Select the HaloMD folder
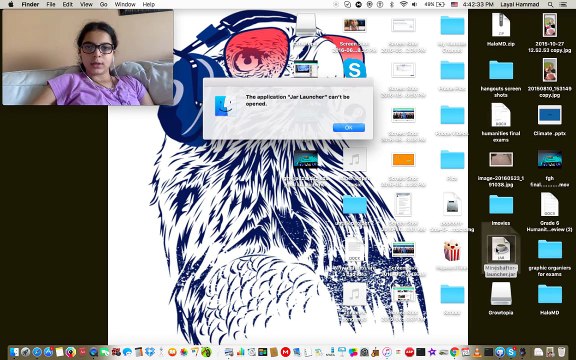The width and height of the screenshot is (576, 360). click(550, 299)
